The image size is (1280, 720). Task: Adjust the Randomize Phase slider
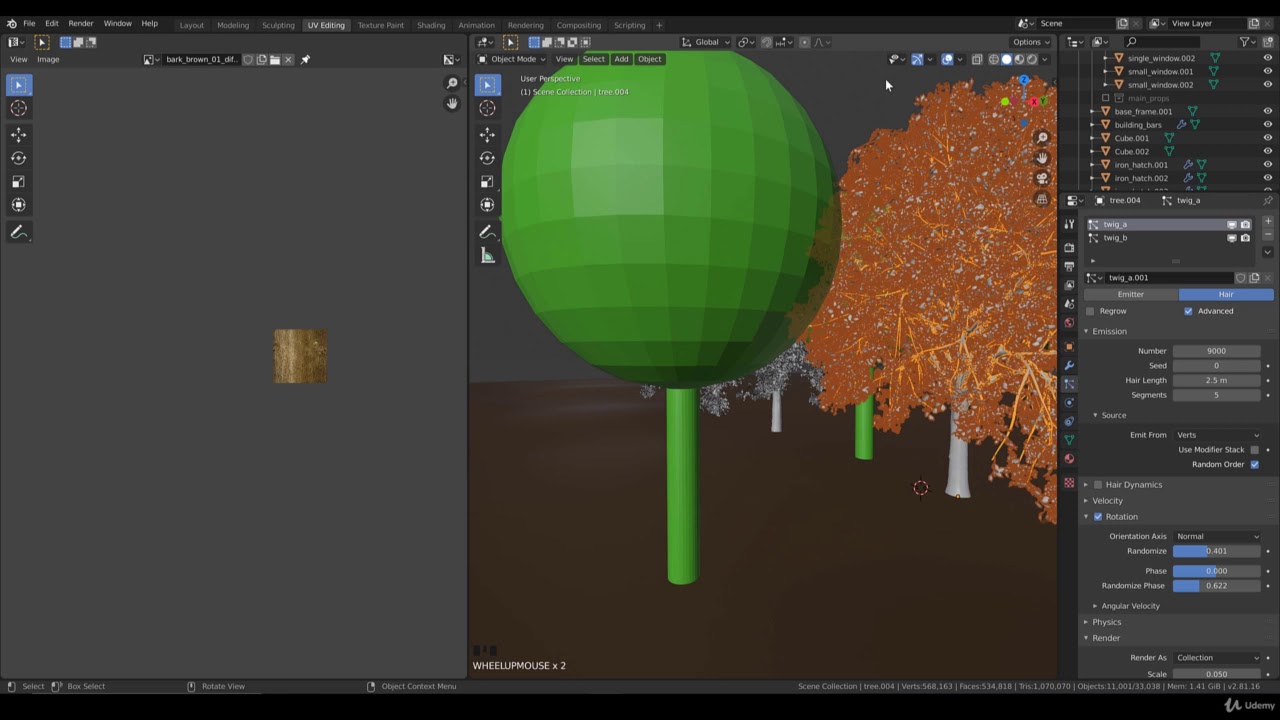[x=1217, y=586]
